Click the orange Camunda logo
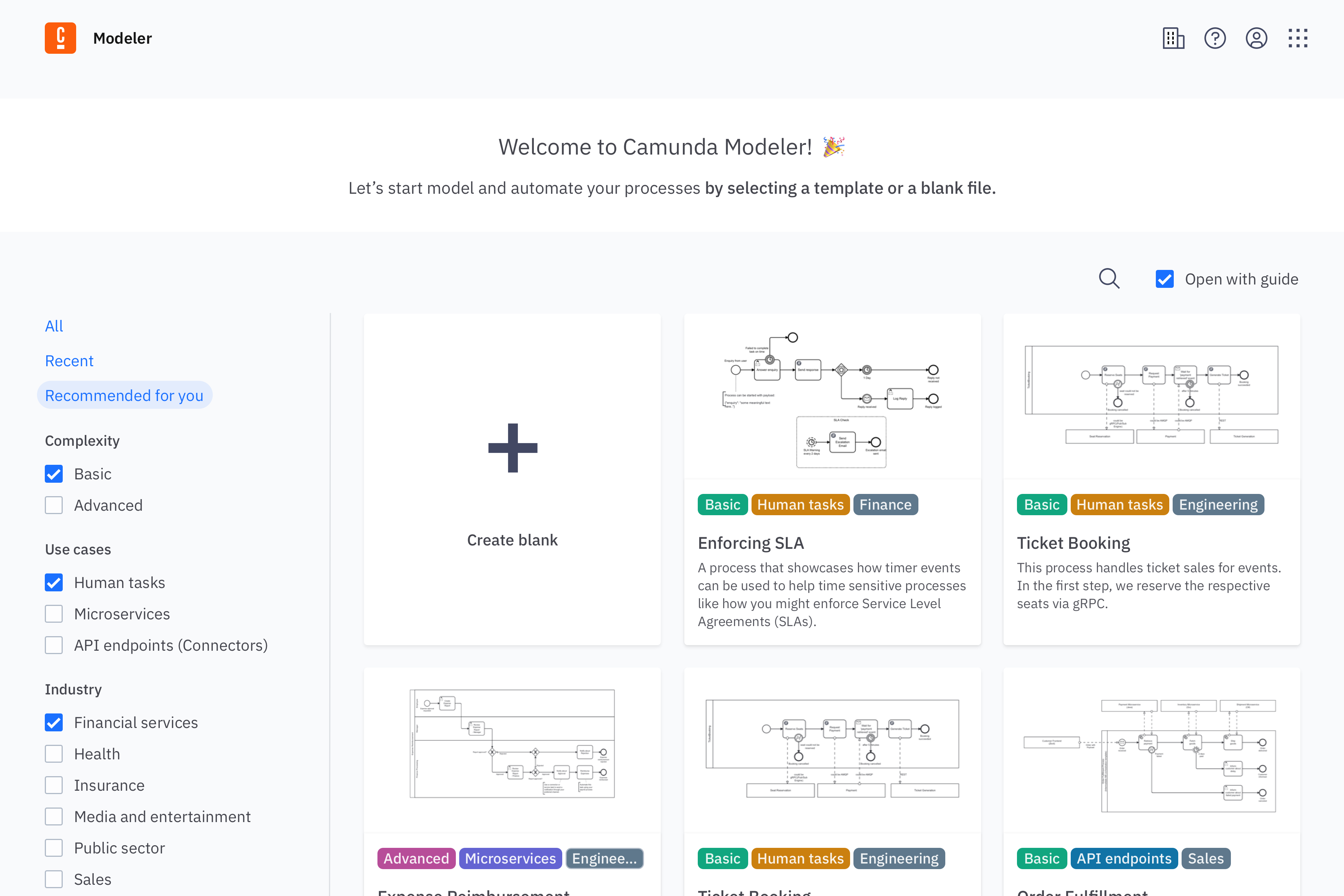 60,38
